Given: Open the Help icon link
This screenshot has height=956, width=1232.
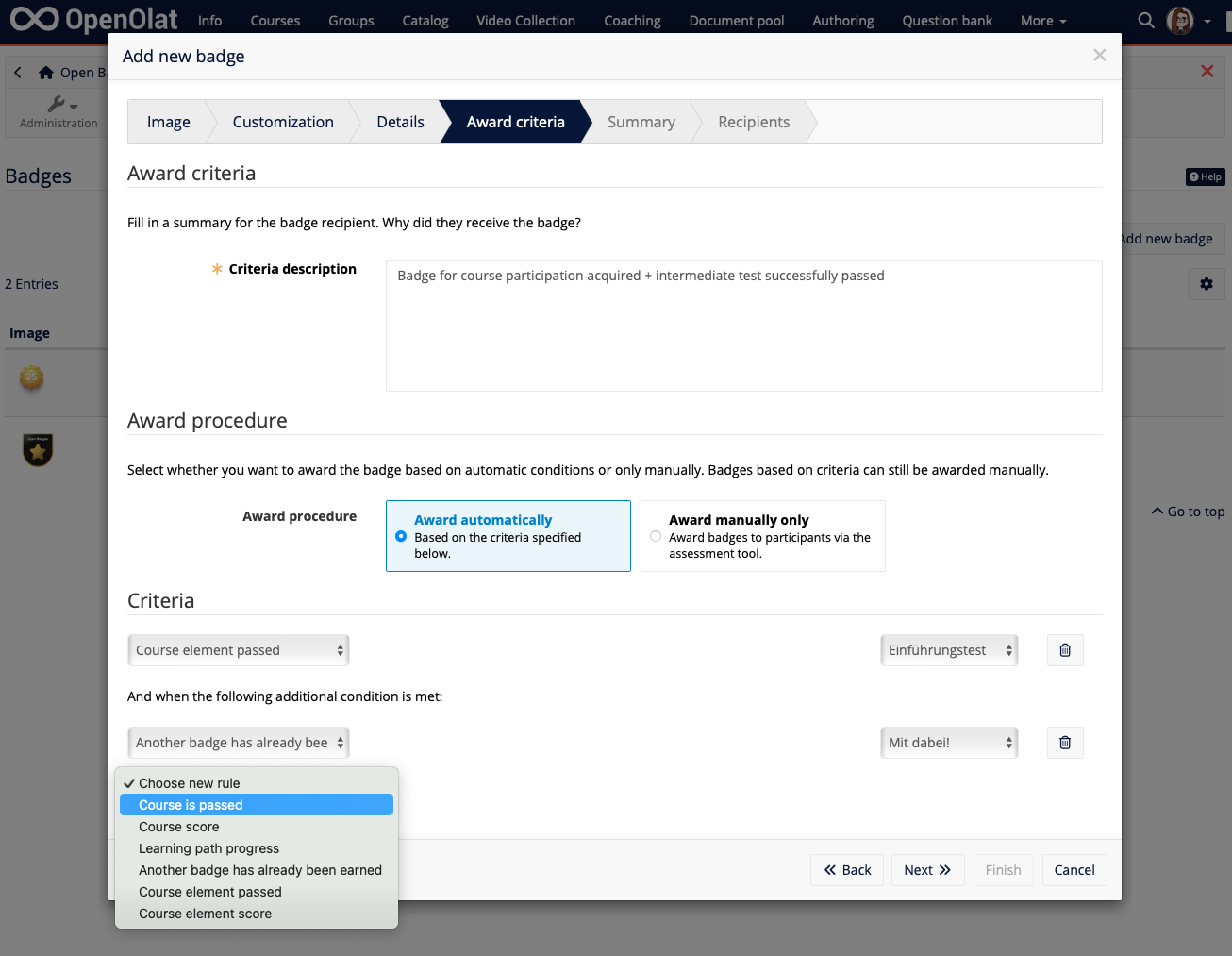Looking at the screenshot, I should click(x=1205, y=176).
